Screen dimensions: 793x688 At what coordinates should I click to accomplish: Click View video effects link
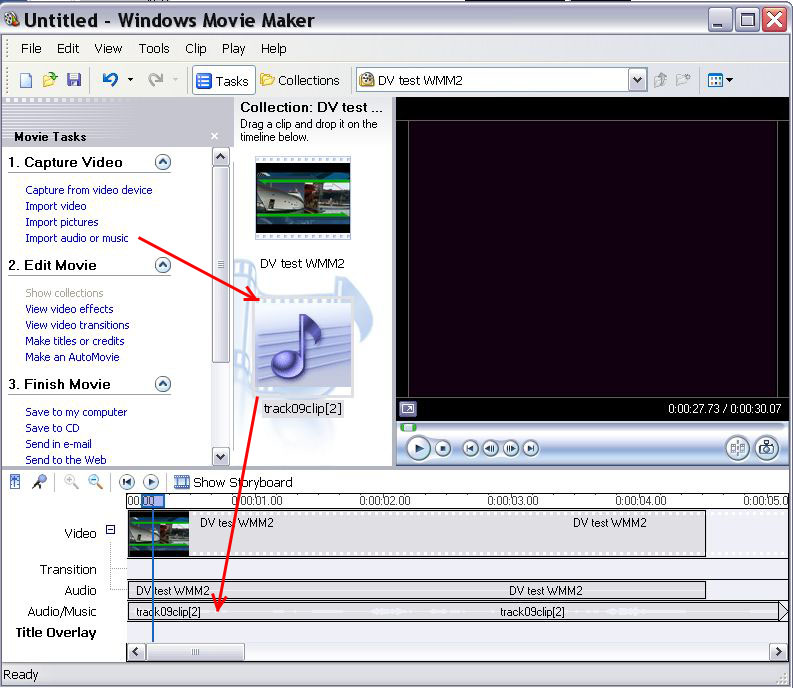coord(69,309)
